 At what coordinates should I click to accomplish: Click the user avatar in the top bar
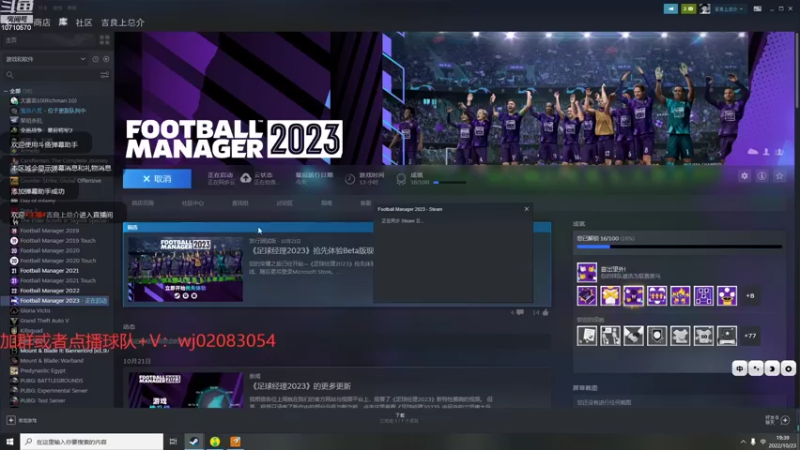pos(705,9)
